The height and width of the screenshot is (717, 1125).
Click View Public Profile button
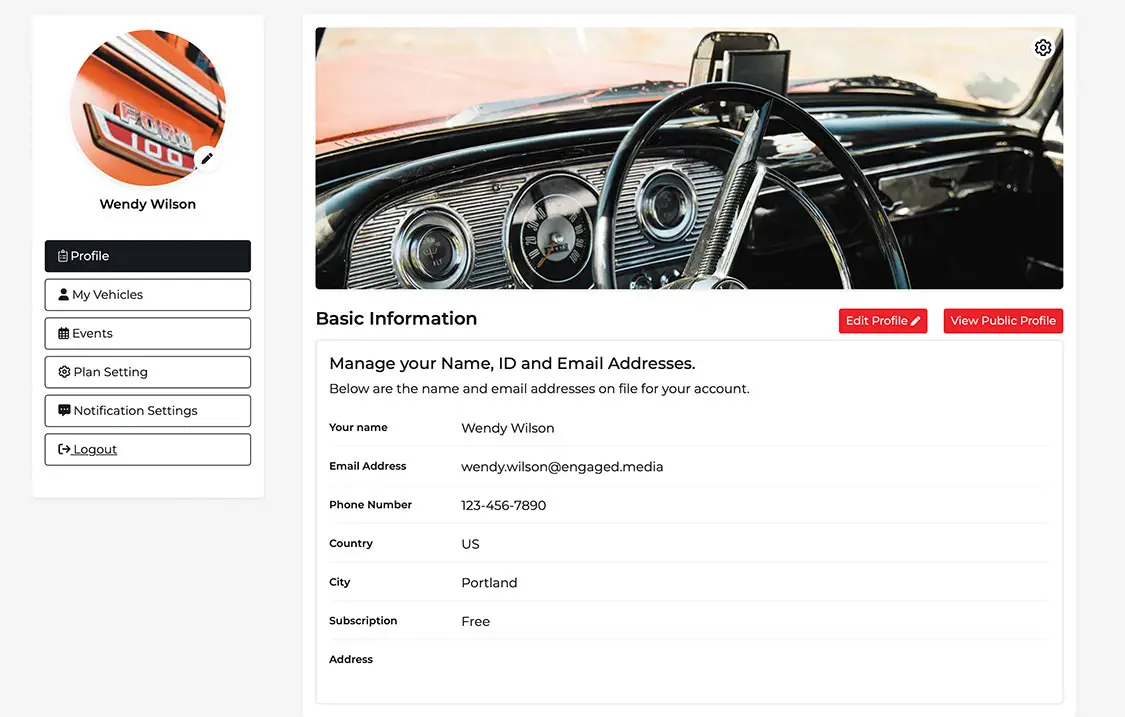pos(1003,321)
